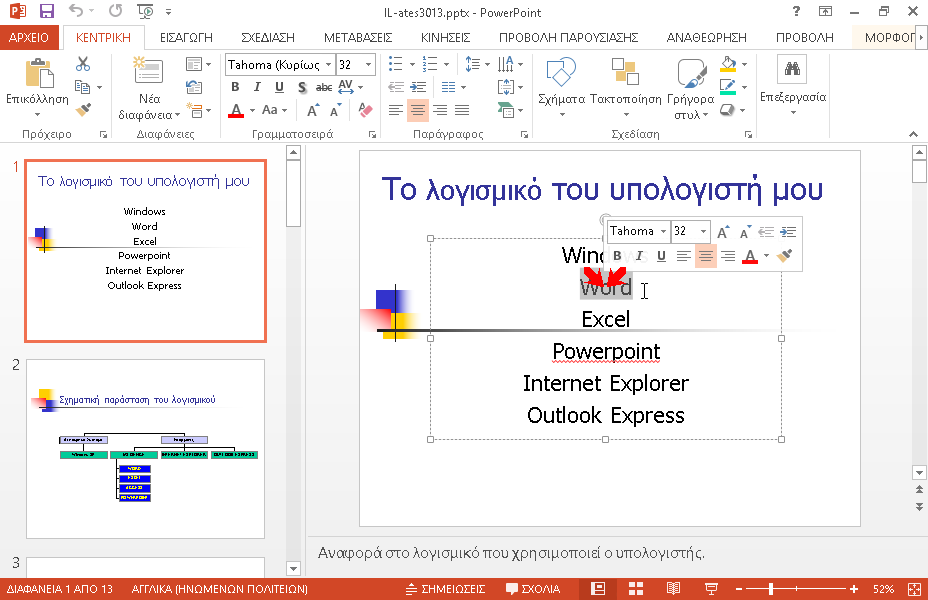
Task: Open the ΠΡΟΒΟΛΗ ΠΑΡΟΥΣΙΑΣΗΣ tab
Action: tap(569, 38)
